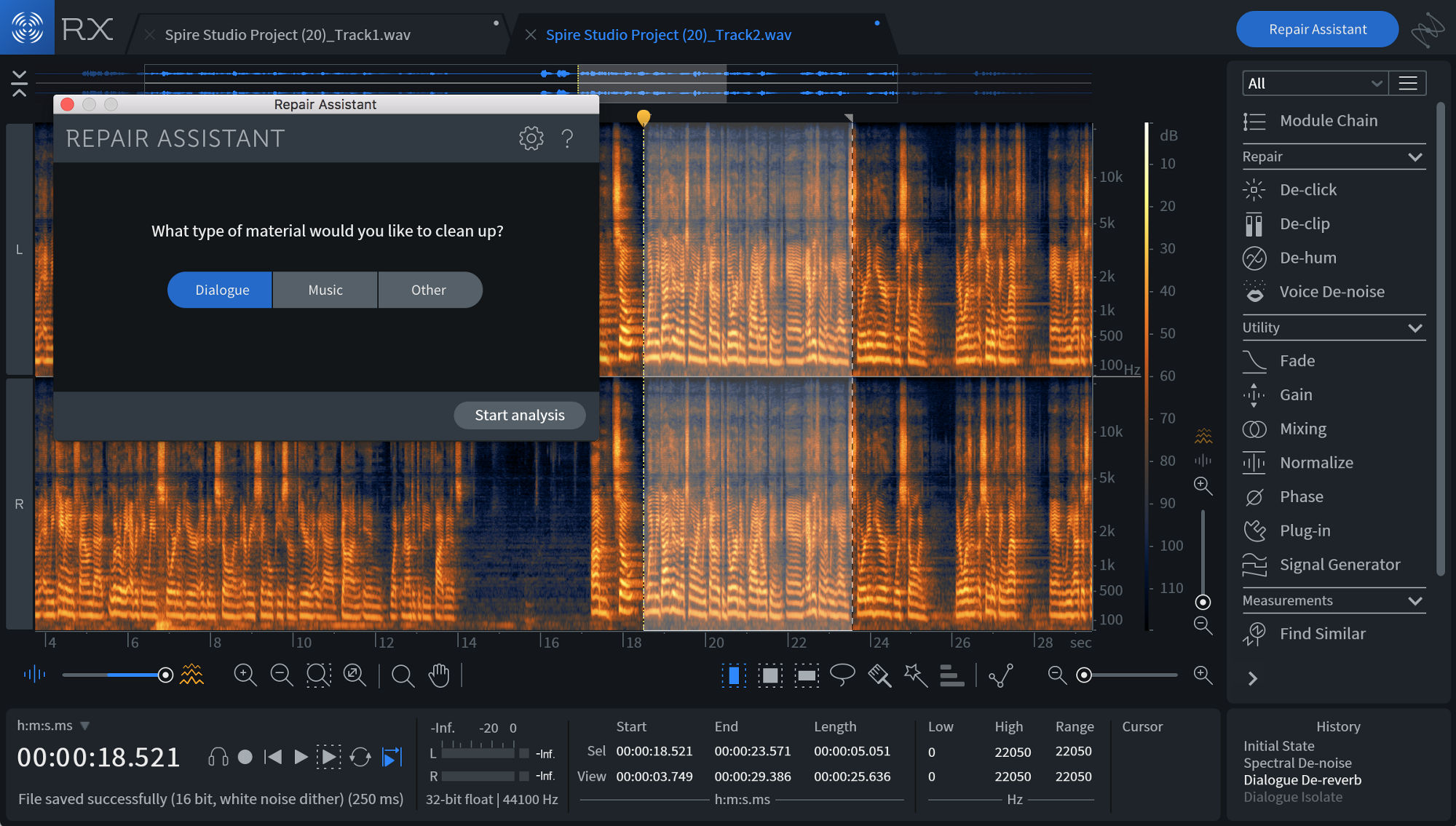Toggle loop playback
Screen dimensions: 1456x826
(x=360, y=757)
